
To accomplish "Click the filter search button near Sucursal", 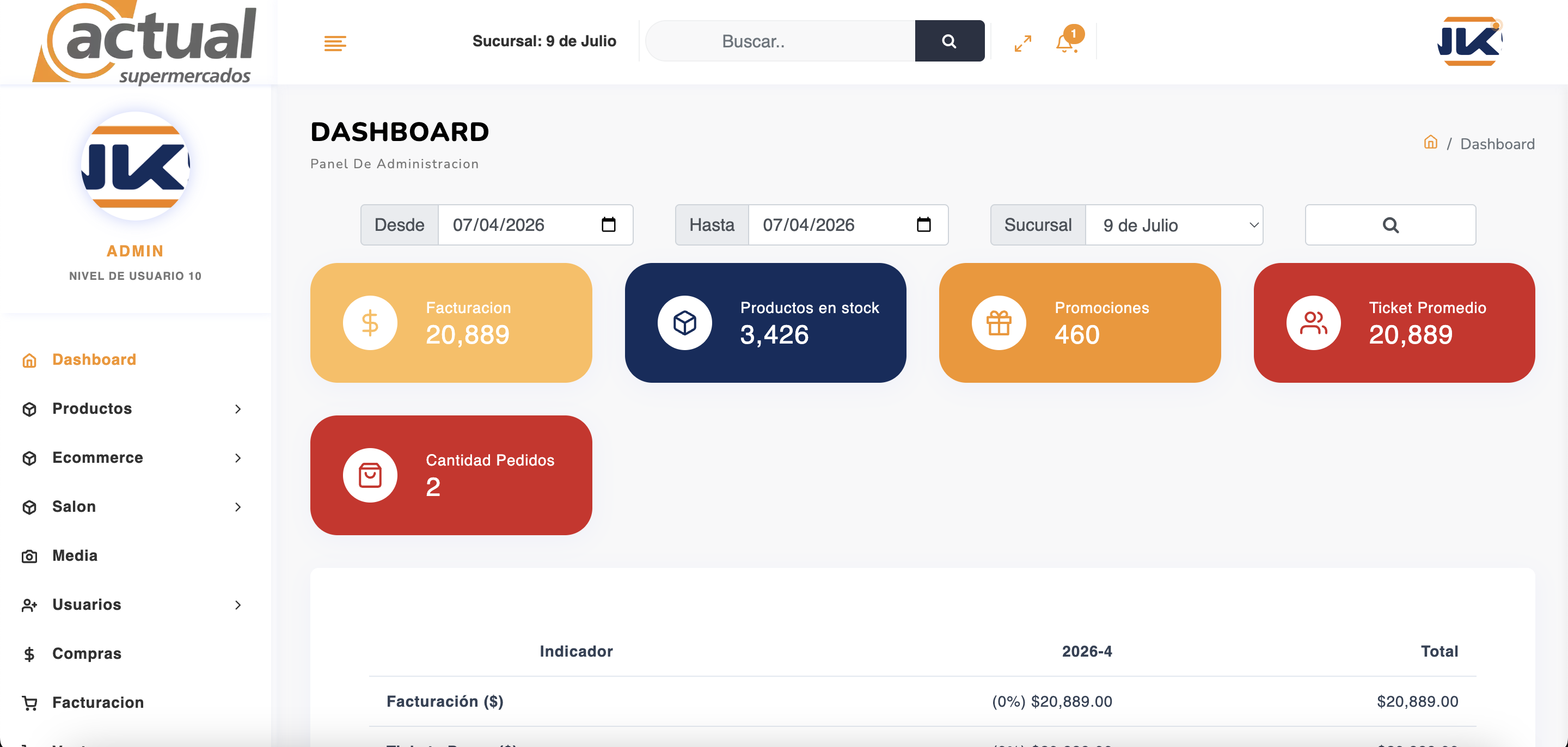I will (x=1391, y=225).
